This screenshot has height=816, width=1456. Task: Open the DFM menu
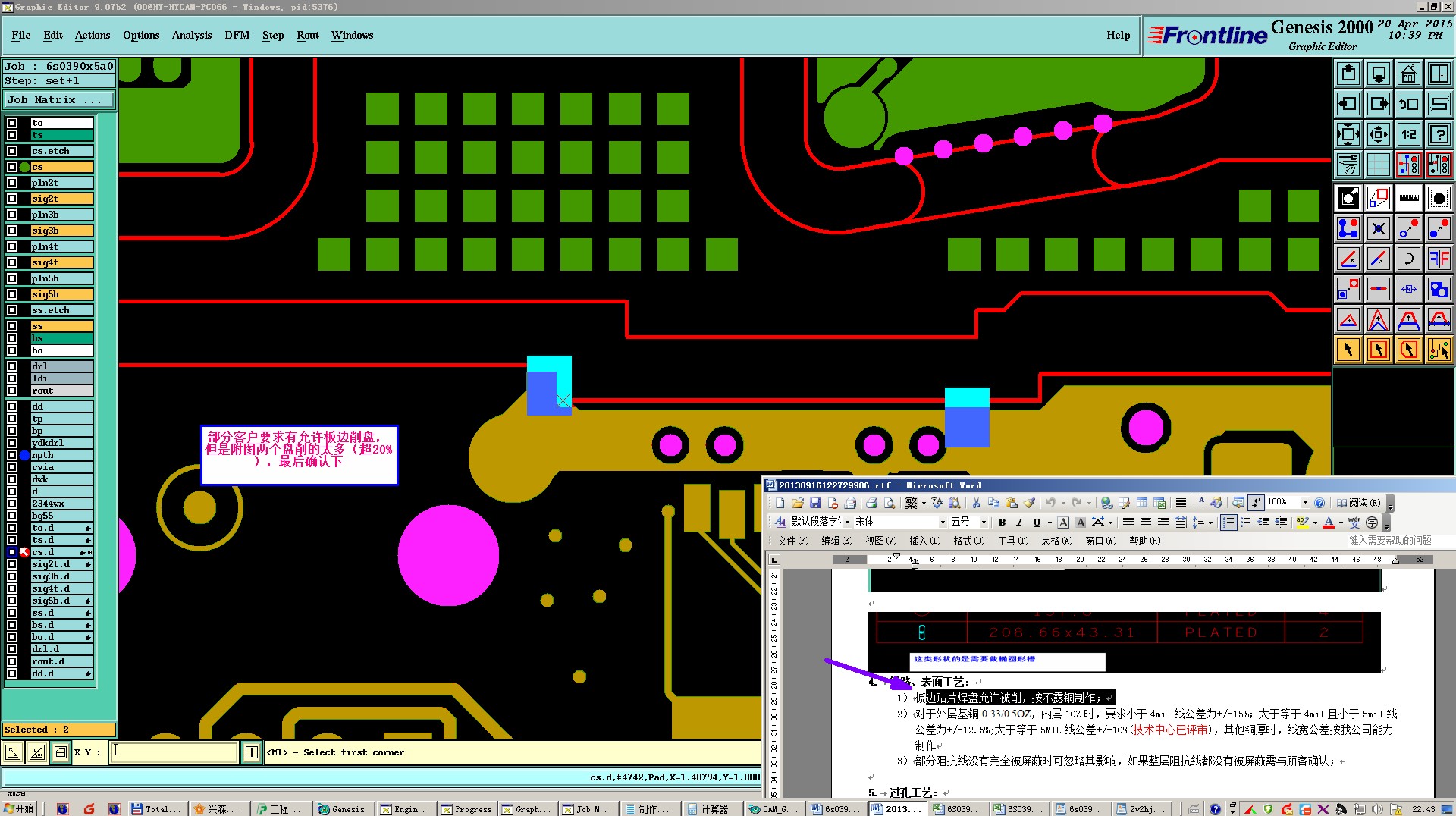click(237, 36)
